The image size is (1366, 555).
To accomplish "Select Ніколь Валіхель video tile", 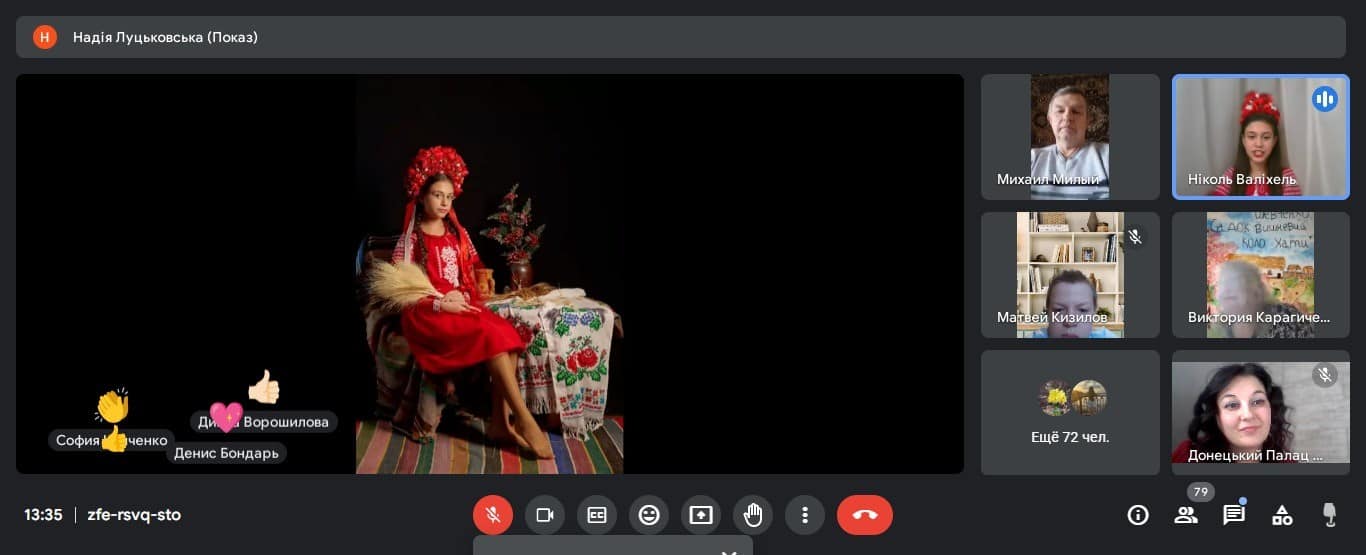I will [1261, 137].
